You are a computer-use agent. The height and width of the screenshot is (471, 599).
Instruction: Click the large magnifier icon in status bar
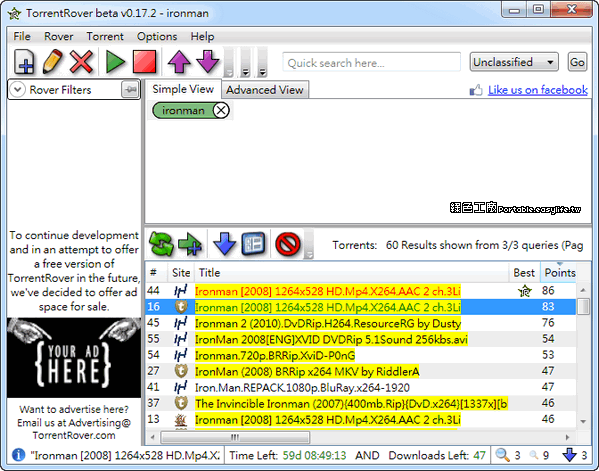click(x=502, y=455)
